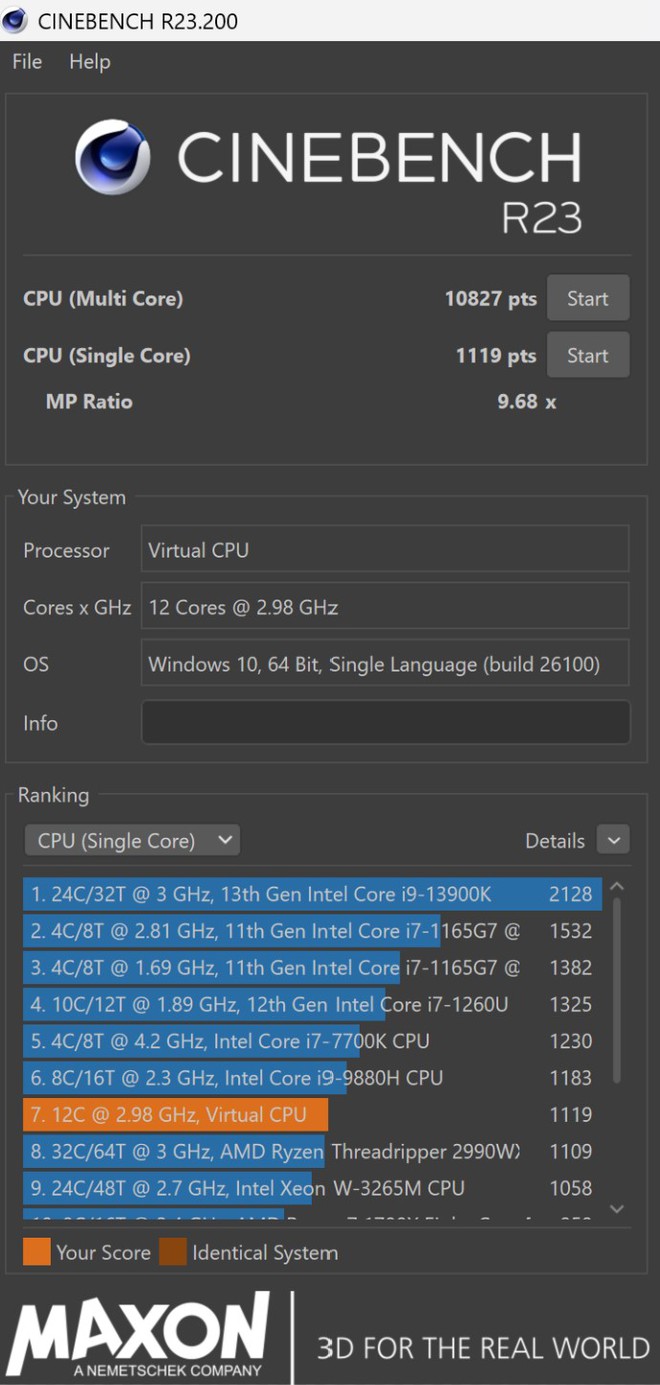Click the CPU (Multi Core) label
This screenshot has height=1385, width=660.
103,298
